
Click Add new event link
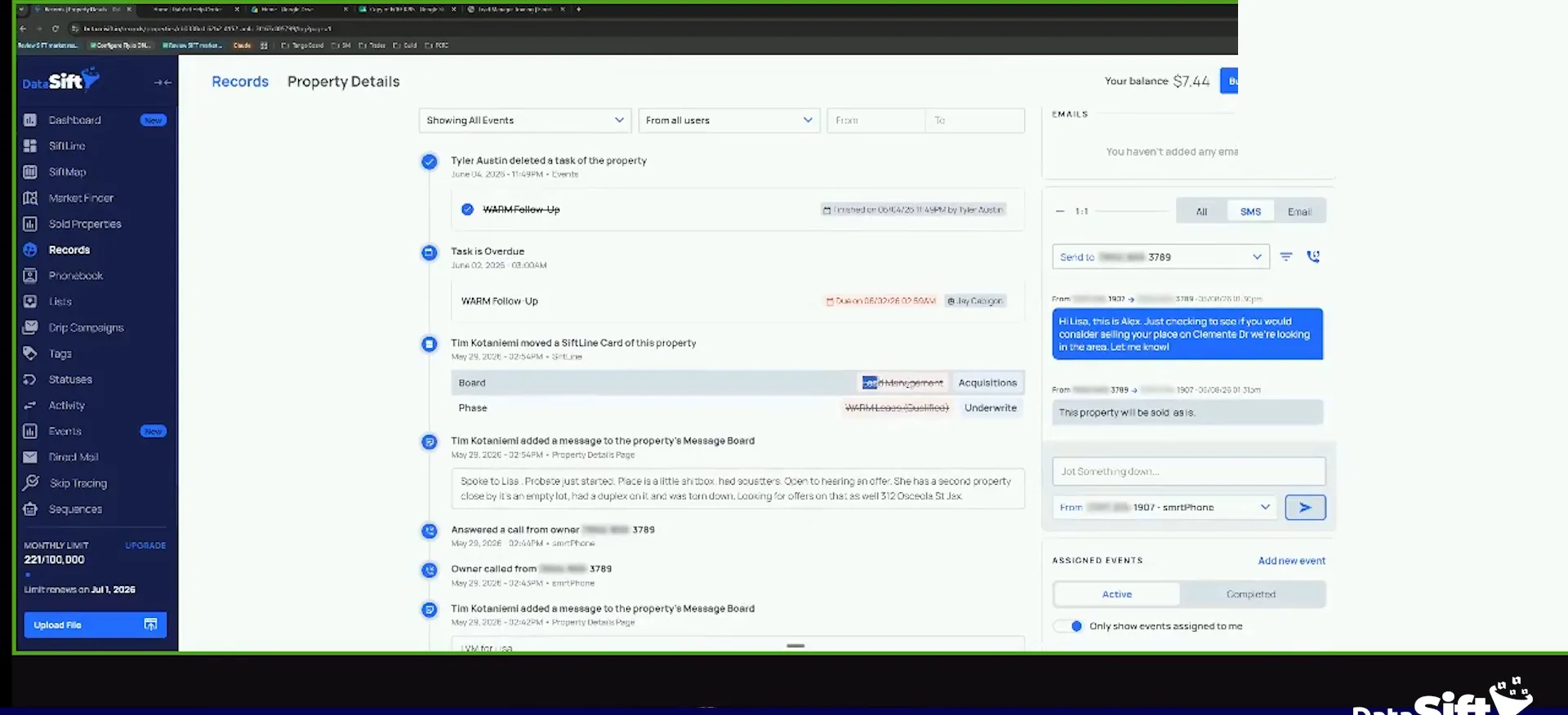(x=1291, y=561)
